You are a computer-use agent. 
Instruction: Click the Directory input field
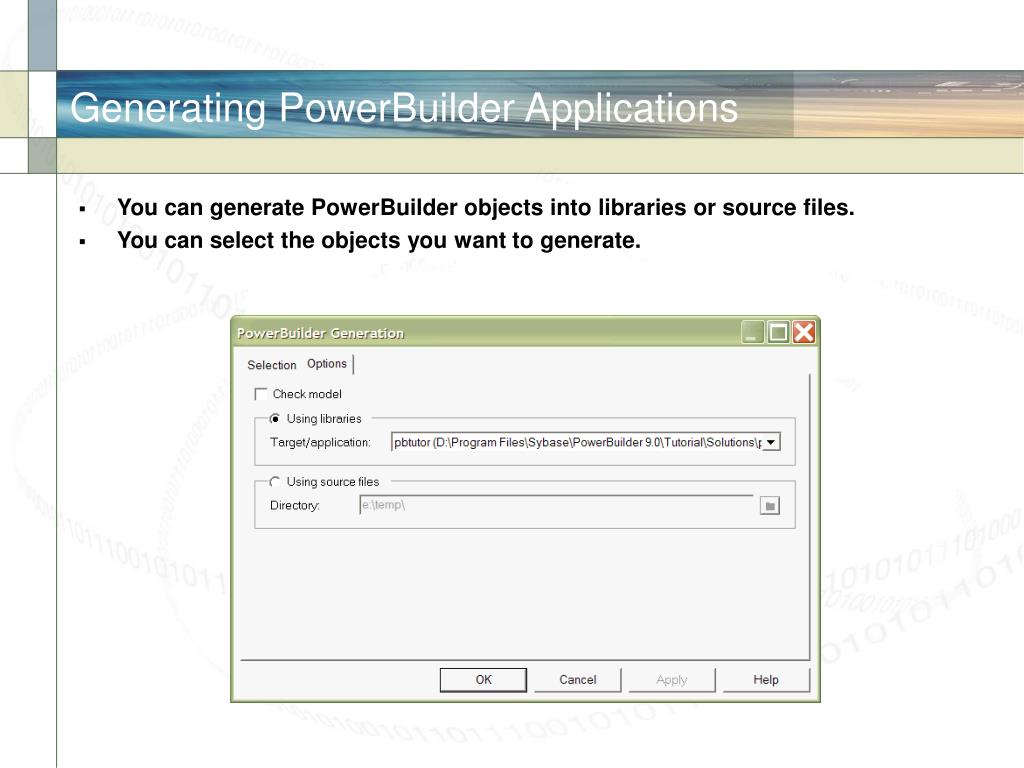click(556, 505)
